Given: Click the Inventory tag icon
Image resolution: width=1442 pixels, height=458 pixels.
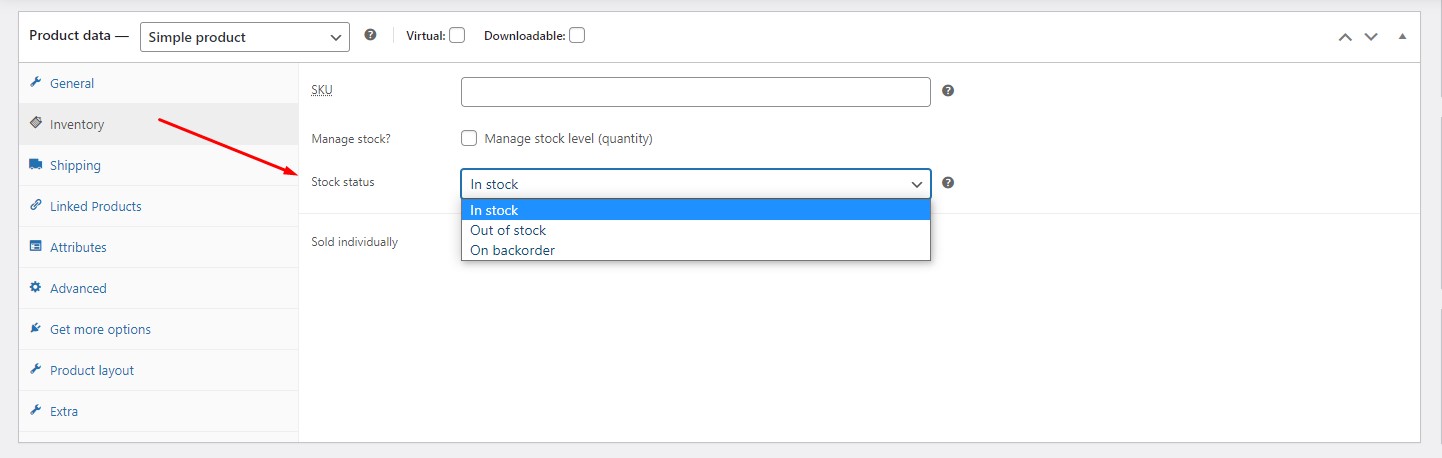Looking at the screenshot, I should click(35, 124).
